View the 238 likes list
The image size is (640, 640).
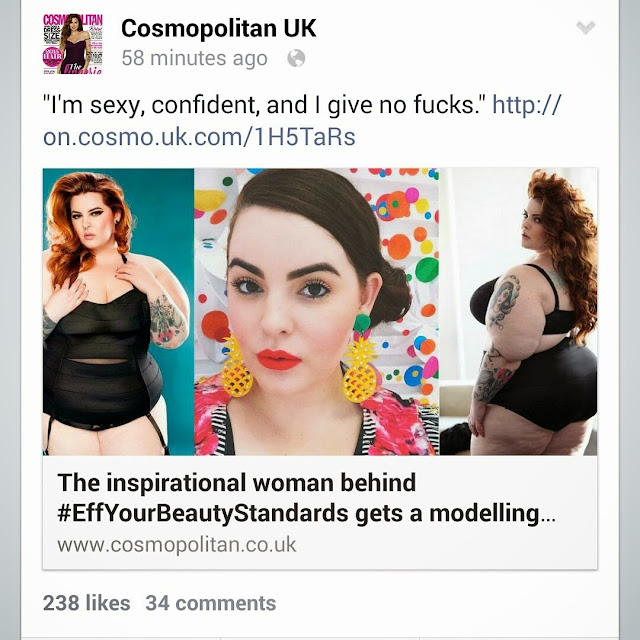(x=87, y=603)
